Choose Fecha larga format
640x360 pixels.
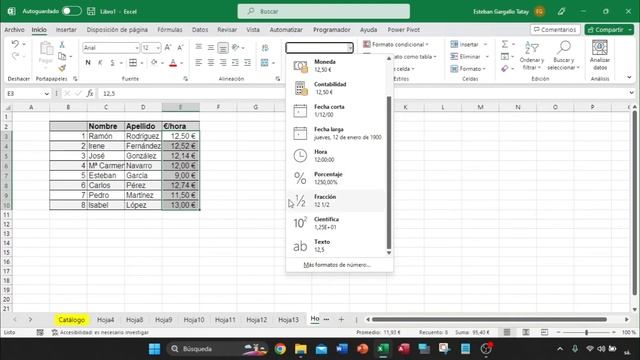click(x=336, y=133)
